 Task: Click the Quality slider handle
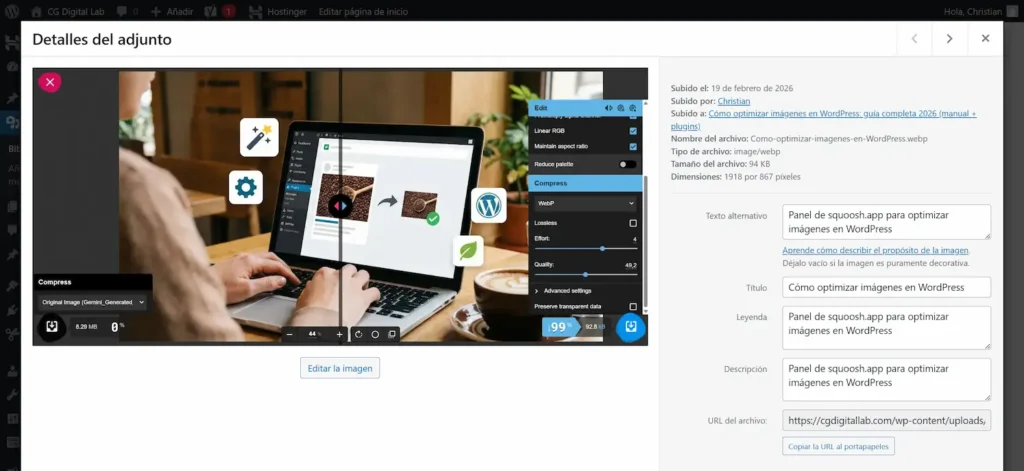click(x=585, y=273)
